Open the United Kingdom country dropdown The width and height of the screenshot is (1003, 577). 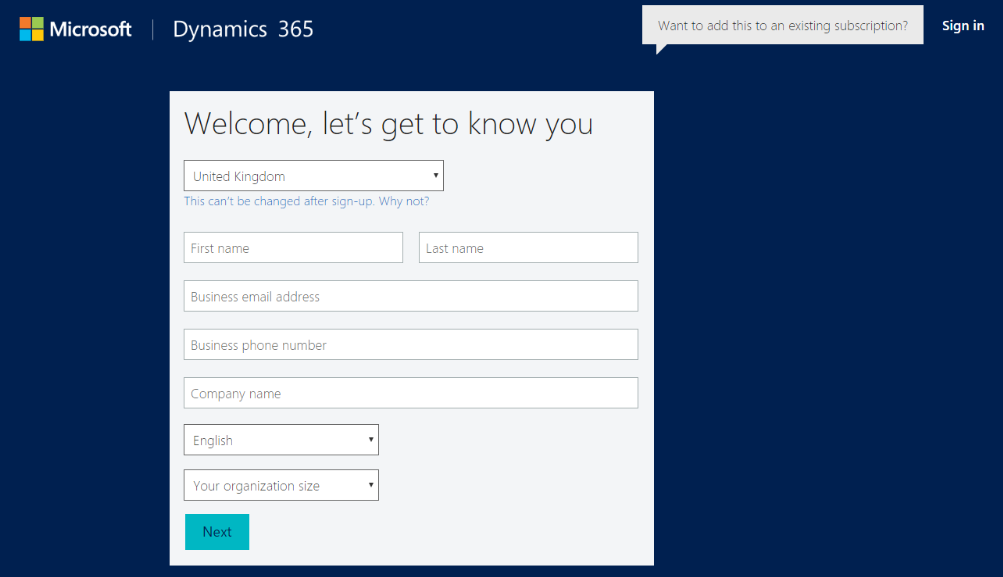coord(313,176)
